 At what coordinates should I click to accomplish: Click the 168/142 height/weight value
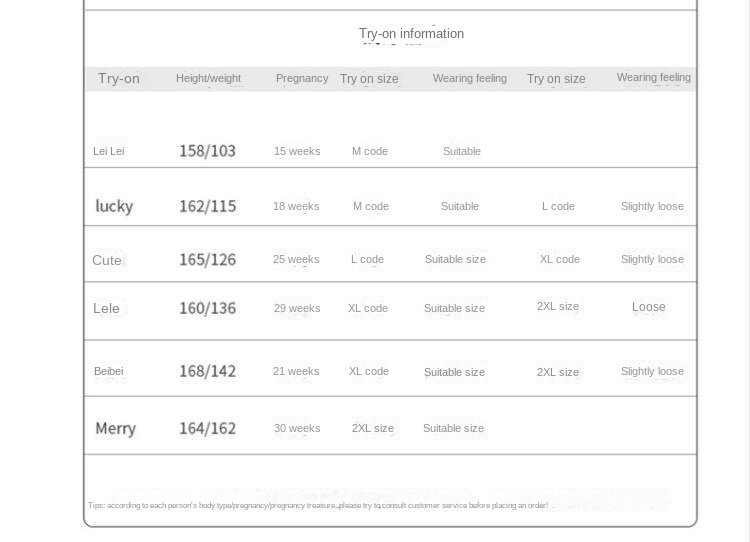207,371
